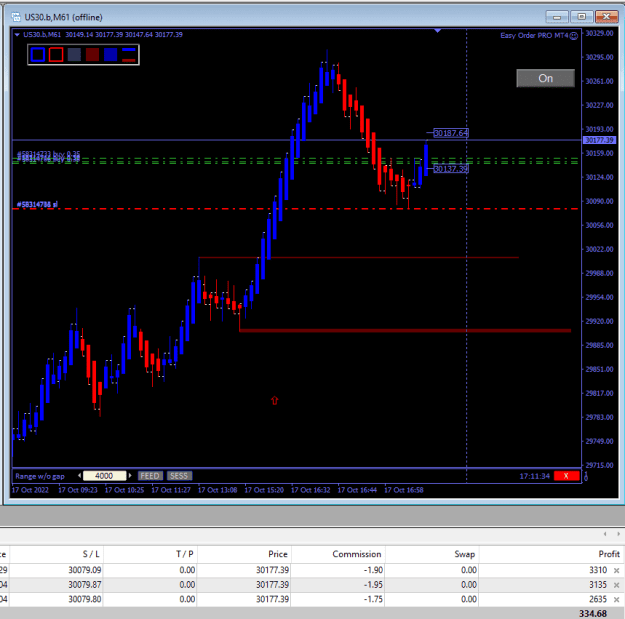Select the #58314786 sl stop-loss line label
Image resolution: width=625 pixels, height=619 pixels.
(x=37, y=204)
